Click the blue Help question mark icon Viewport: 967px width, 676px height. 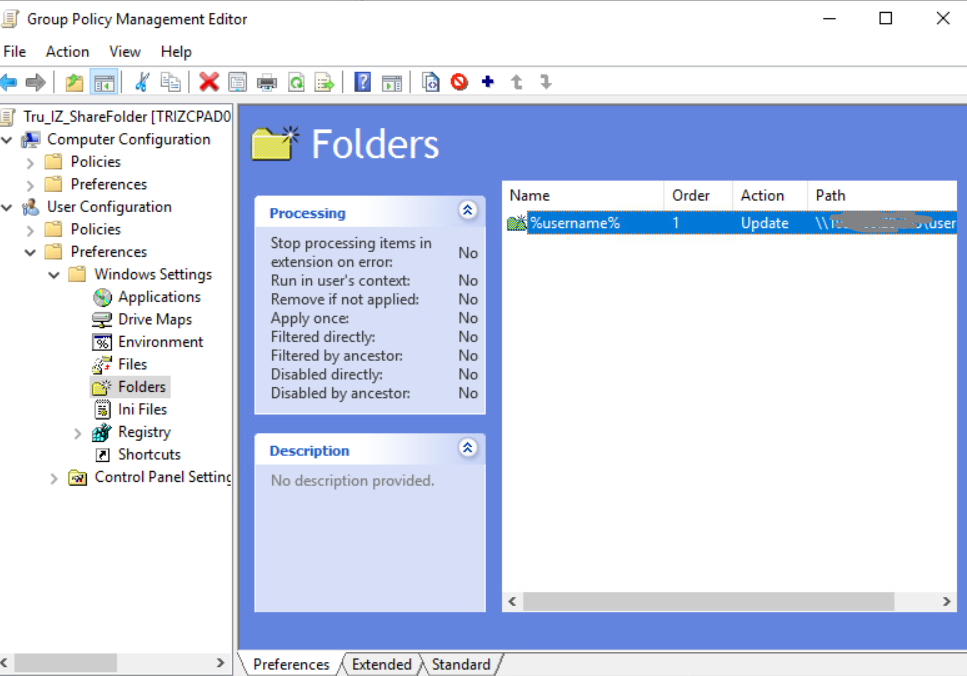coord(363,82)
